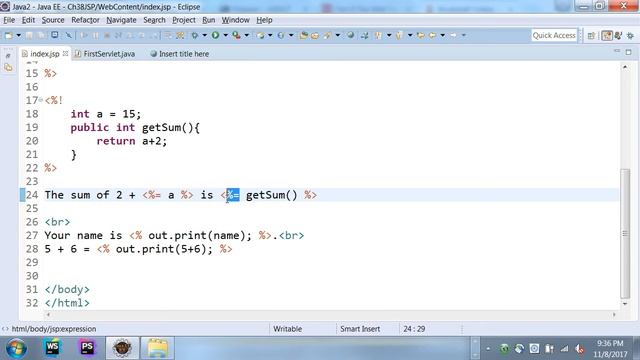Screen dimensions: 640x360
Task: Click the Quick Access search field
Action: (x=554, y=36)
